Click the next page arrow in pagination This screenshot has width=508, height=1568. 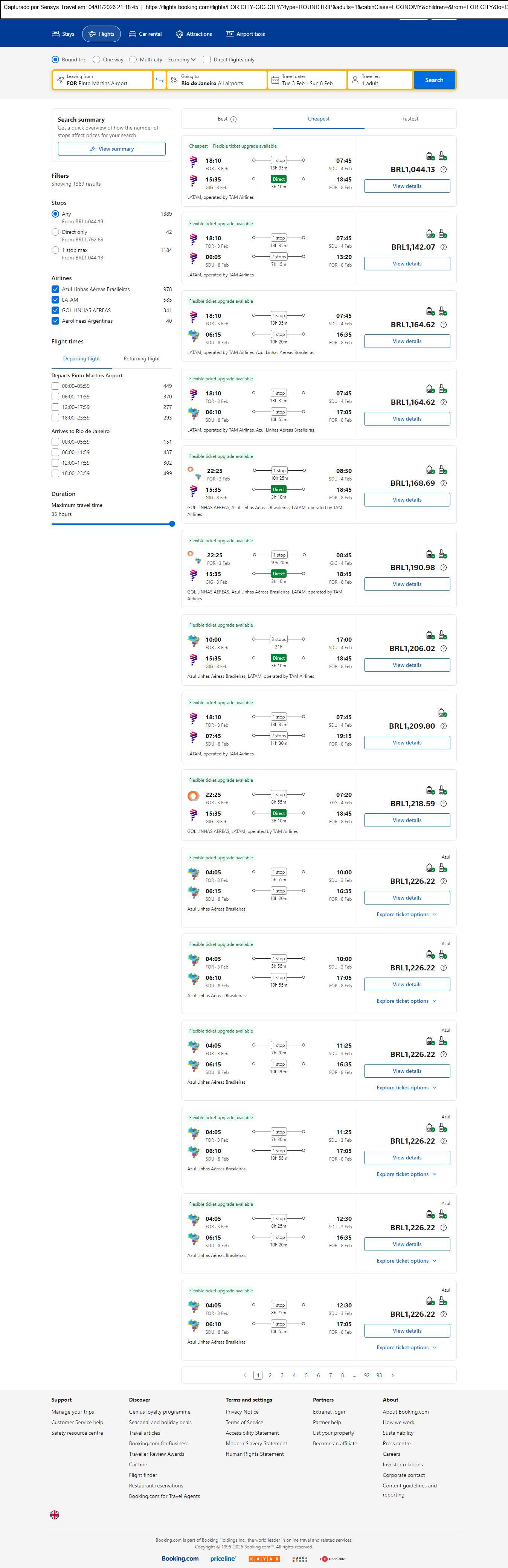(x=392, y=1375)
